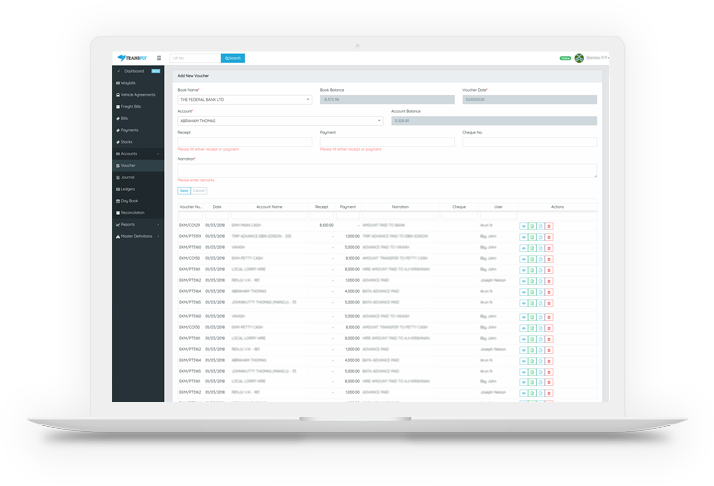This screenshot has width=714, height=486.
Task: Click the Stocks tag icon
Action: coord(118,142)
